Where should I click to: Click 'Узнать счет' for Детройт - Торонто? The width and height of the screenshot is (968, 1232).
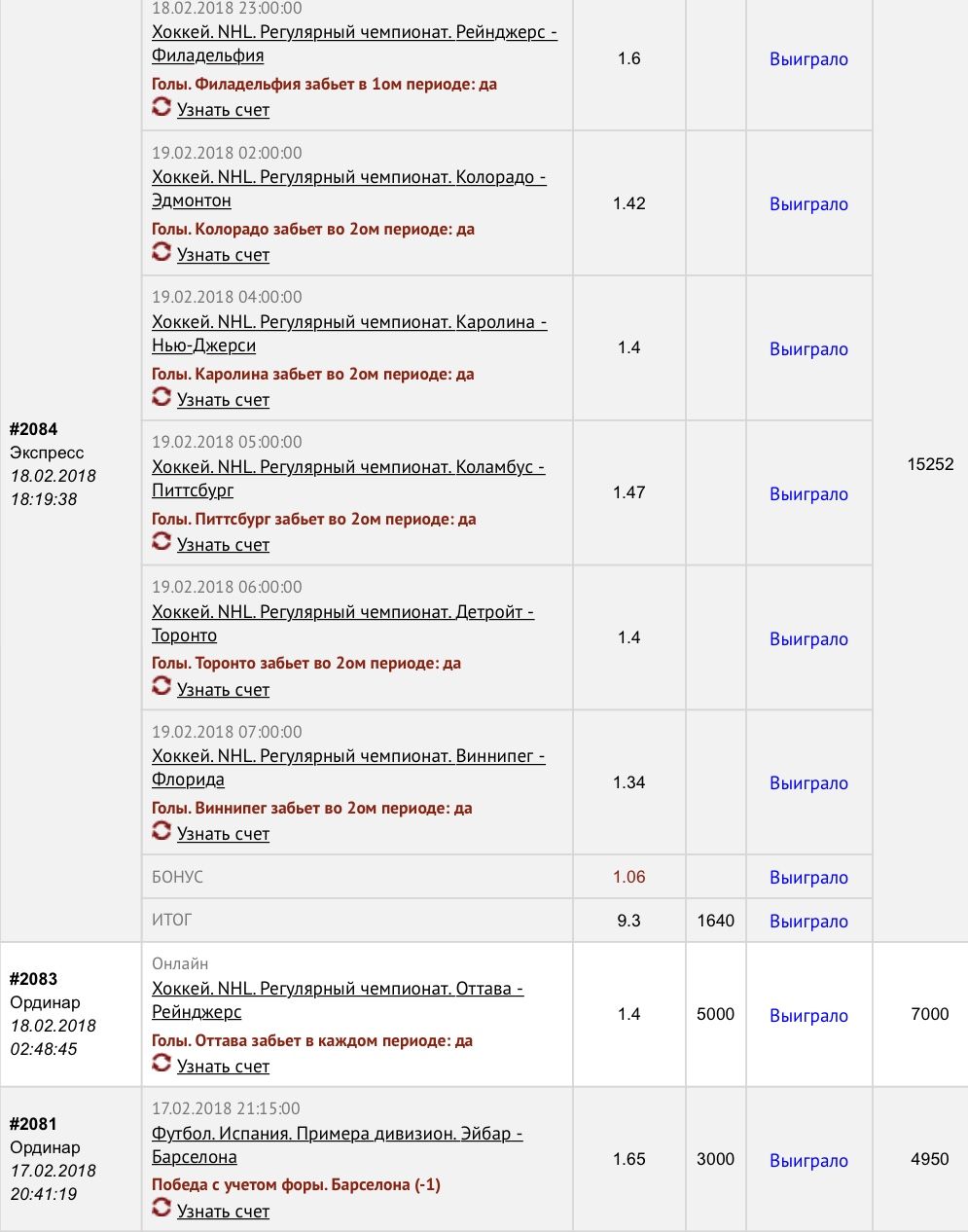click(x=223, y=690)
